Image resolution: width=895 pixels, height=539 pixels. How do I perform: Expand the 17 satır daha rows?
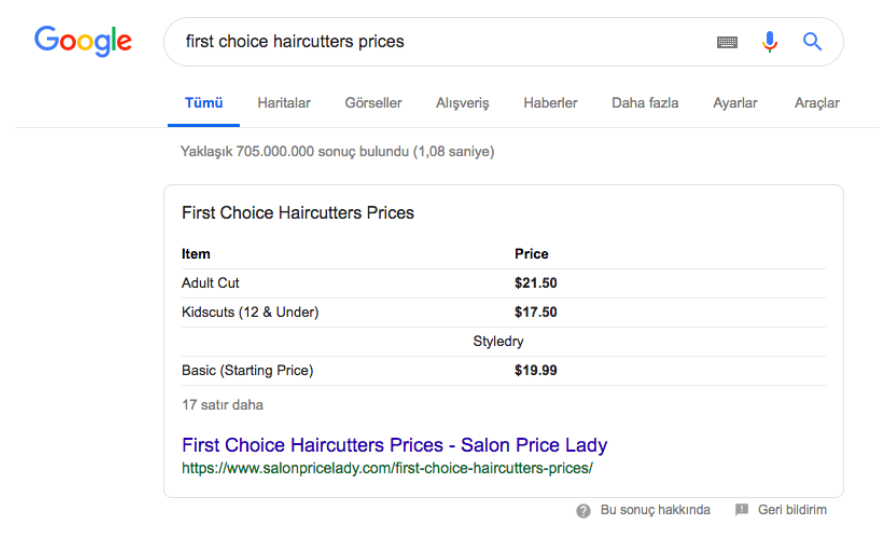click(223, 405)
